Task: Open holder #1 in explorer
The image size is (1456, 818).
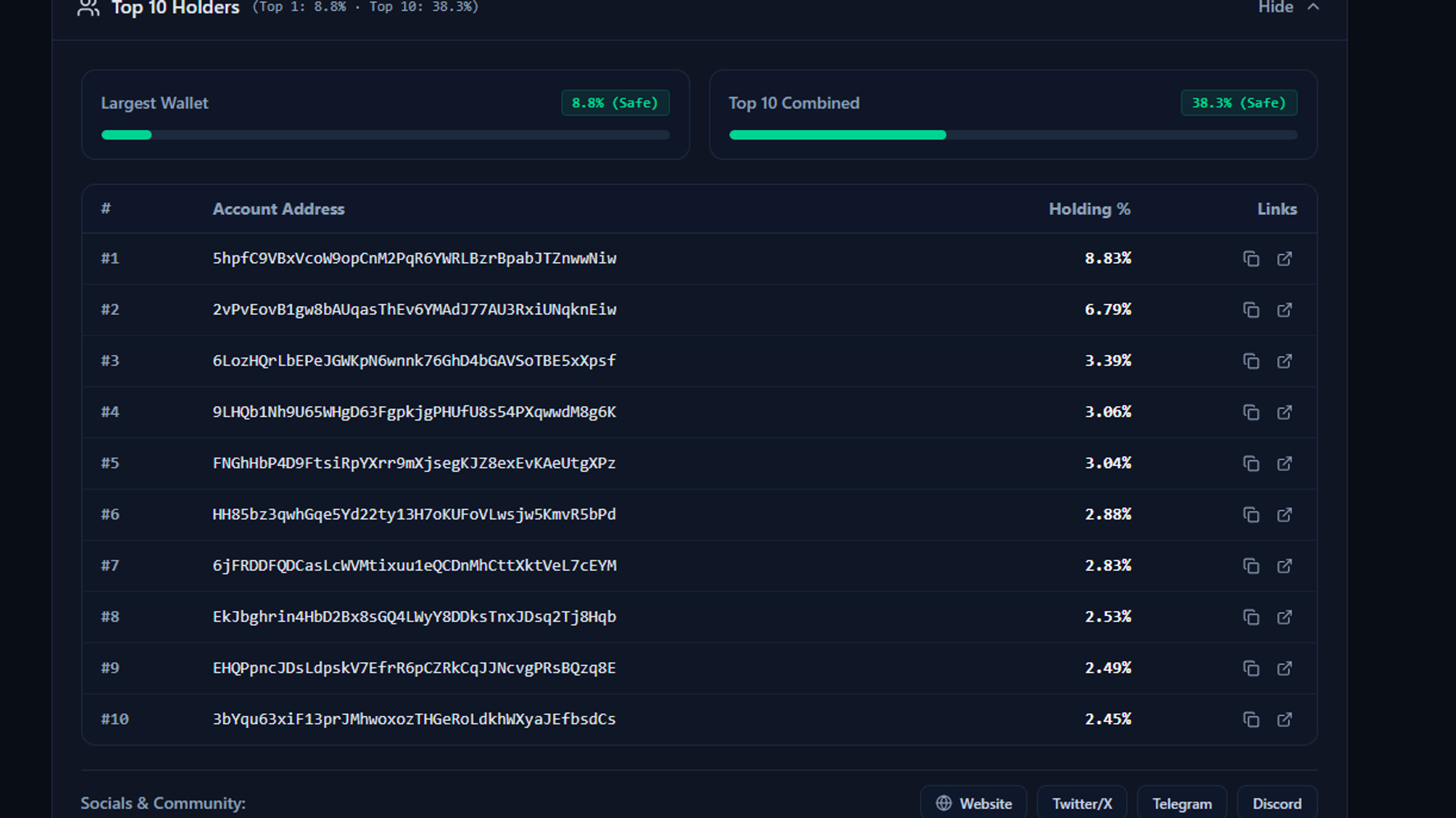Action: click(1284, 259)
